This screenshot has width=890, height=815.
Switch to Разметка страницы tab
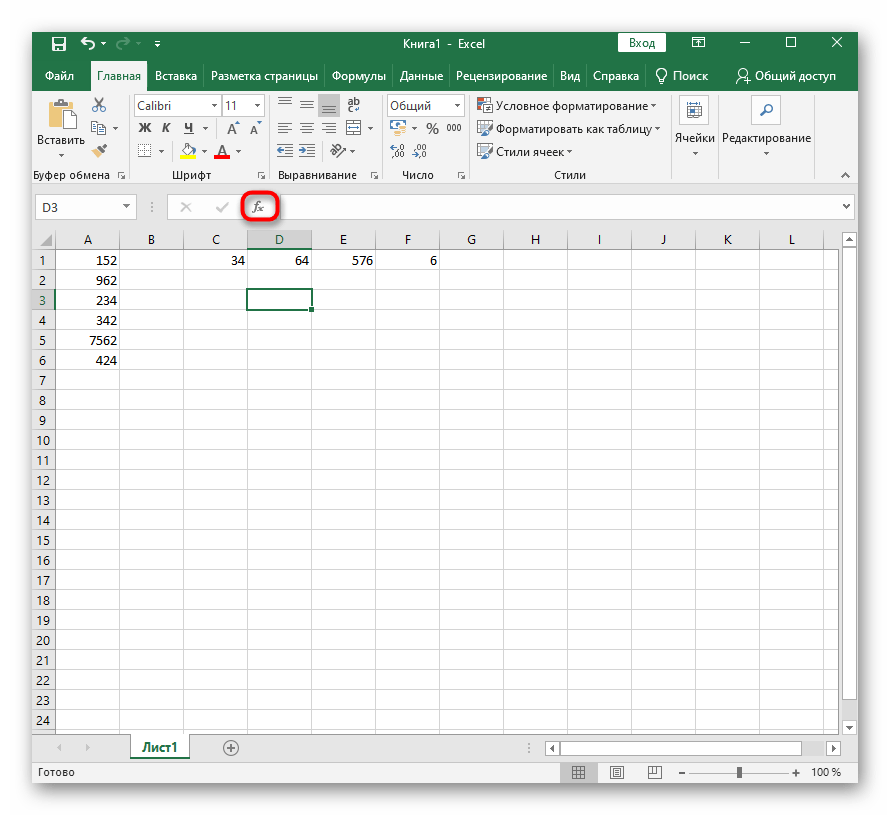pos(265,76)
